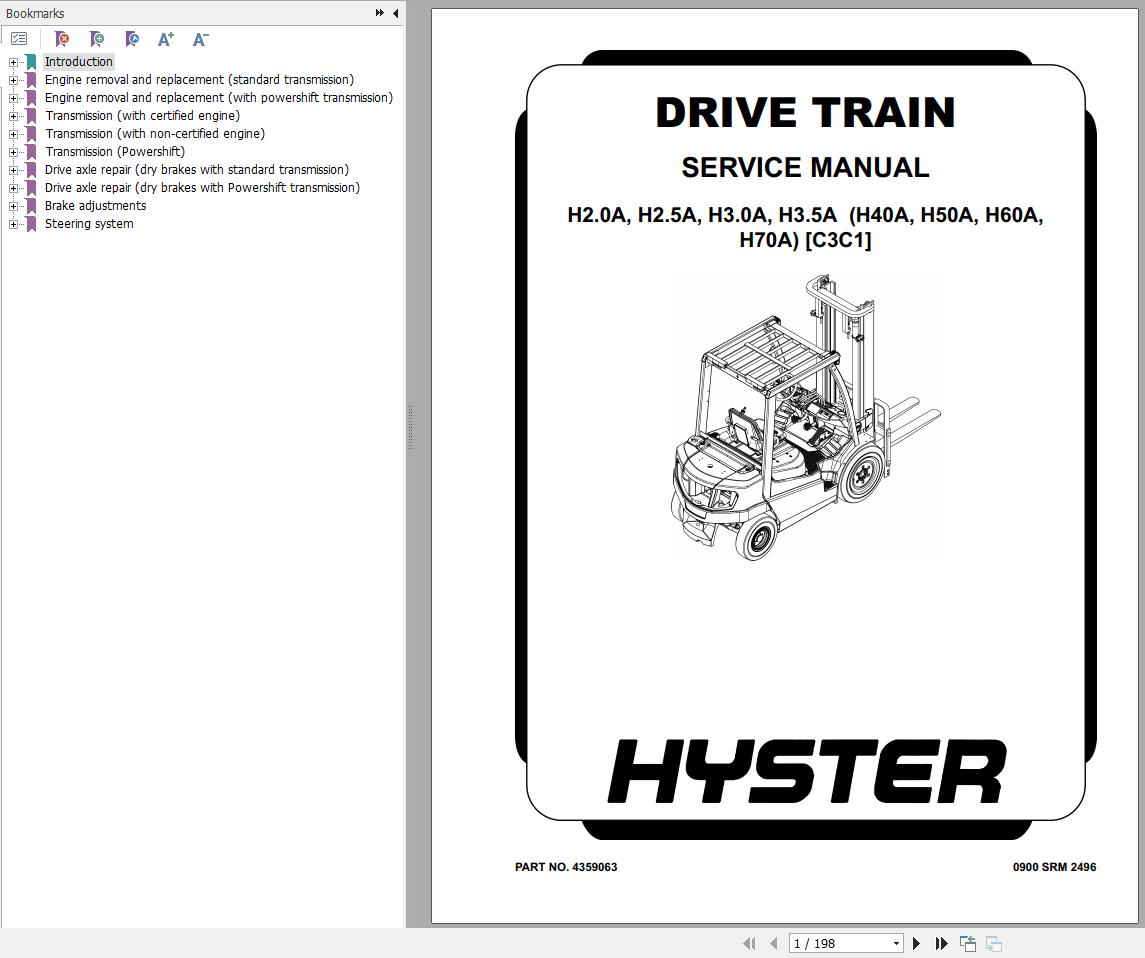This screenshot has height=958, width=1145.
Task: Expand Engine removal (with powershift transmission) bookmark
Action: coord(13,98)
